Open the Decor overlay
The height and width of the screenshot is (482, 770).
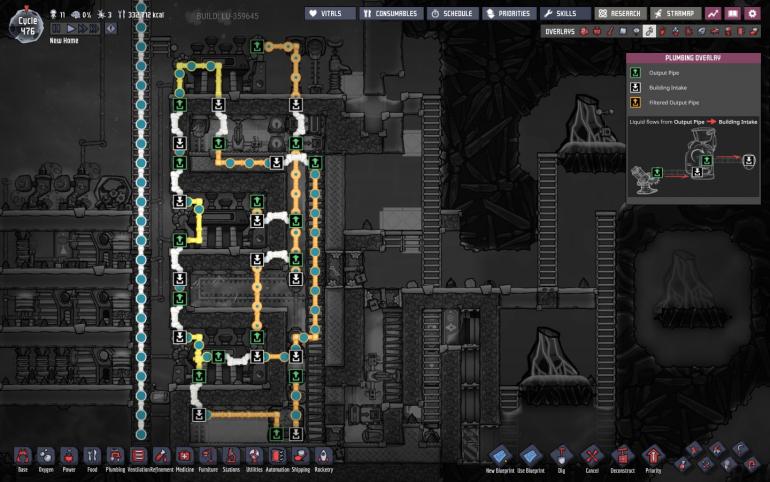(x=676, y=31)
